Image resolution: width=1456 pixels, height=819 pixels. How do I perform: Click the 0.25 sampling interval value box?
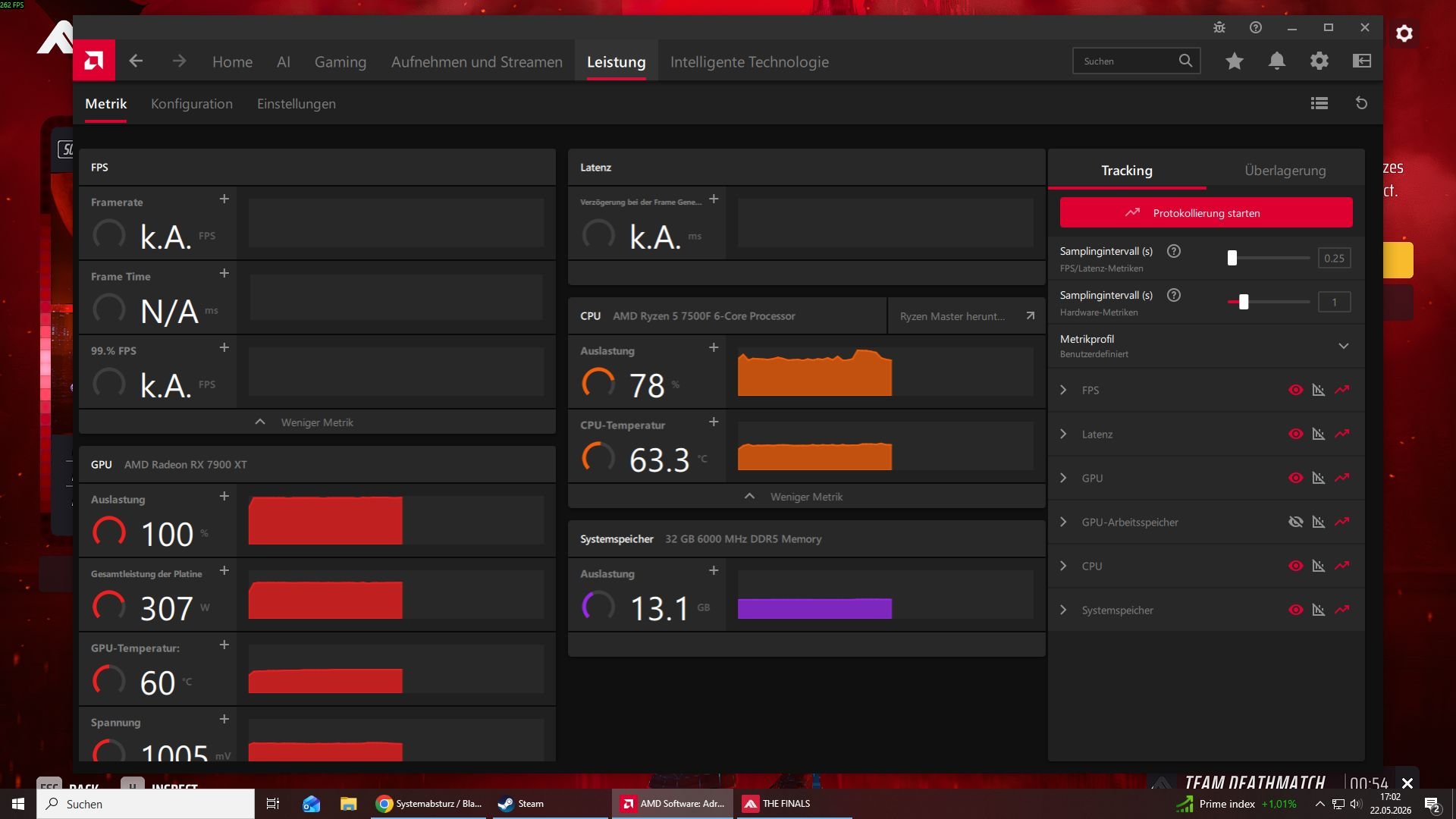(1334, 258)
